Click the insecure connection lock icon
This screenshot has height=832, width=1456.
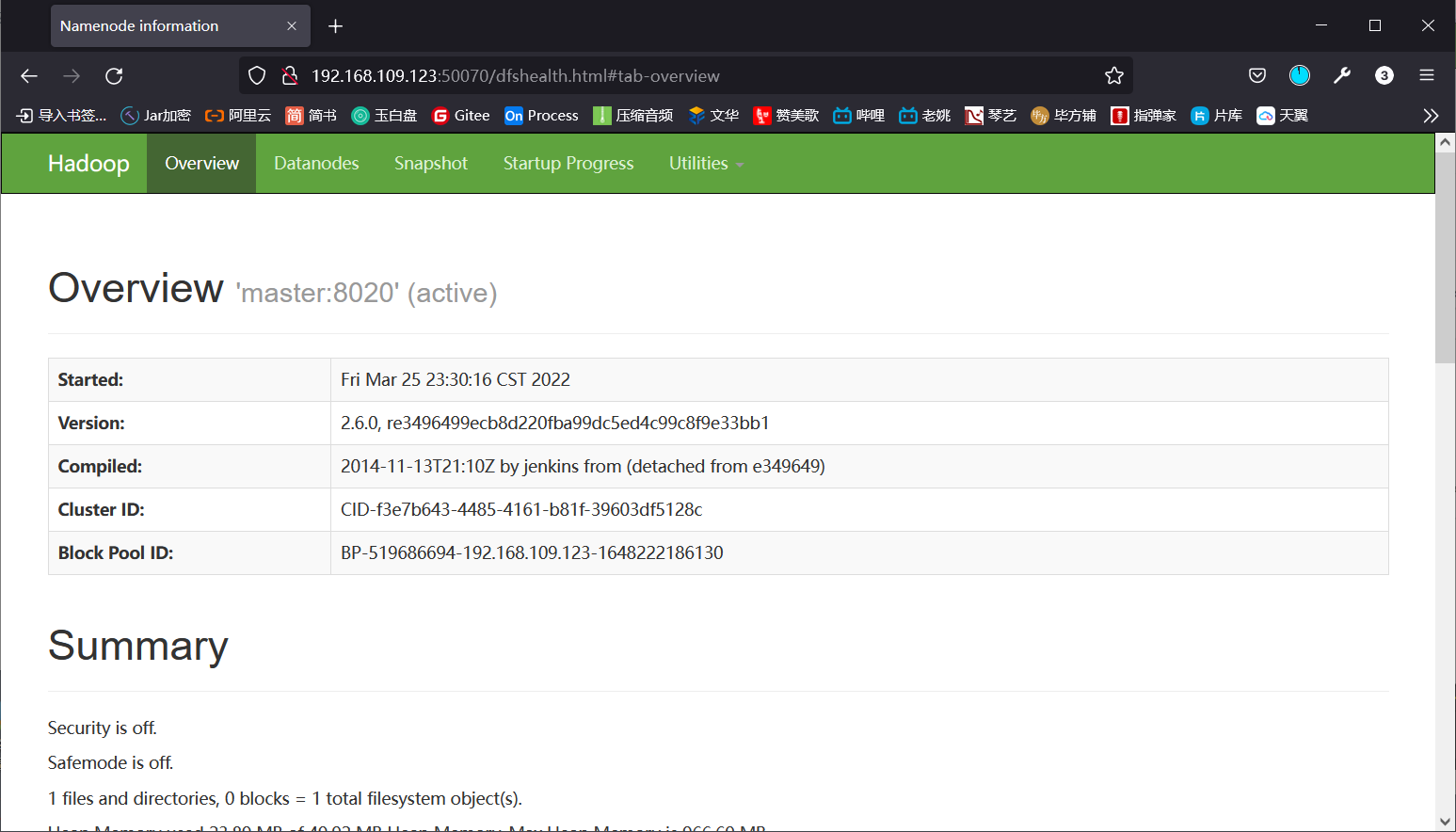[290, 76]
